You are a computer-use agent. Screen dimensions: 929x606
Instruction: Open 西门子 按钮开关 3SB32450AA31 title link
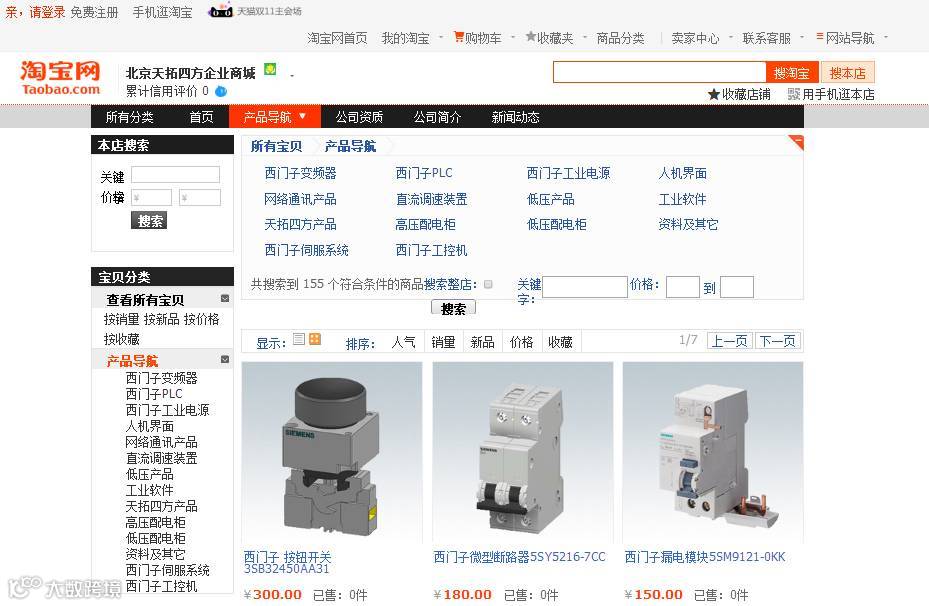click(287, 562)
